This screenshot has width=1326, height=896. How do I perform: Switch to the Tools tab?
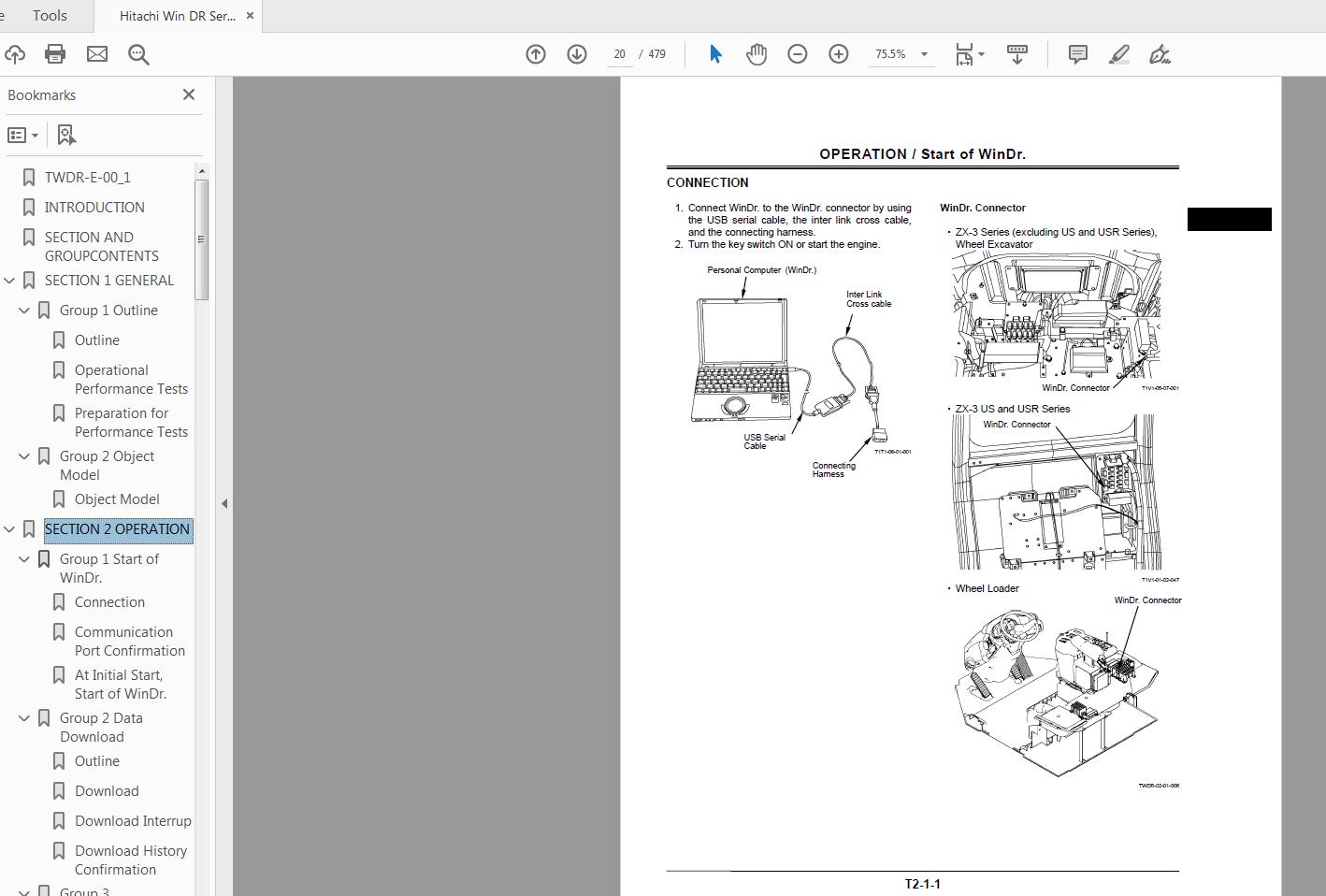coord(49,15)
